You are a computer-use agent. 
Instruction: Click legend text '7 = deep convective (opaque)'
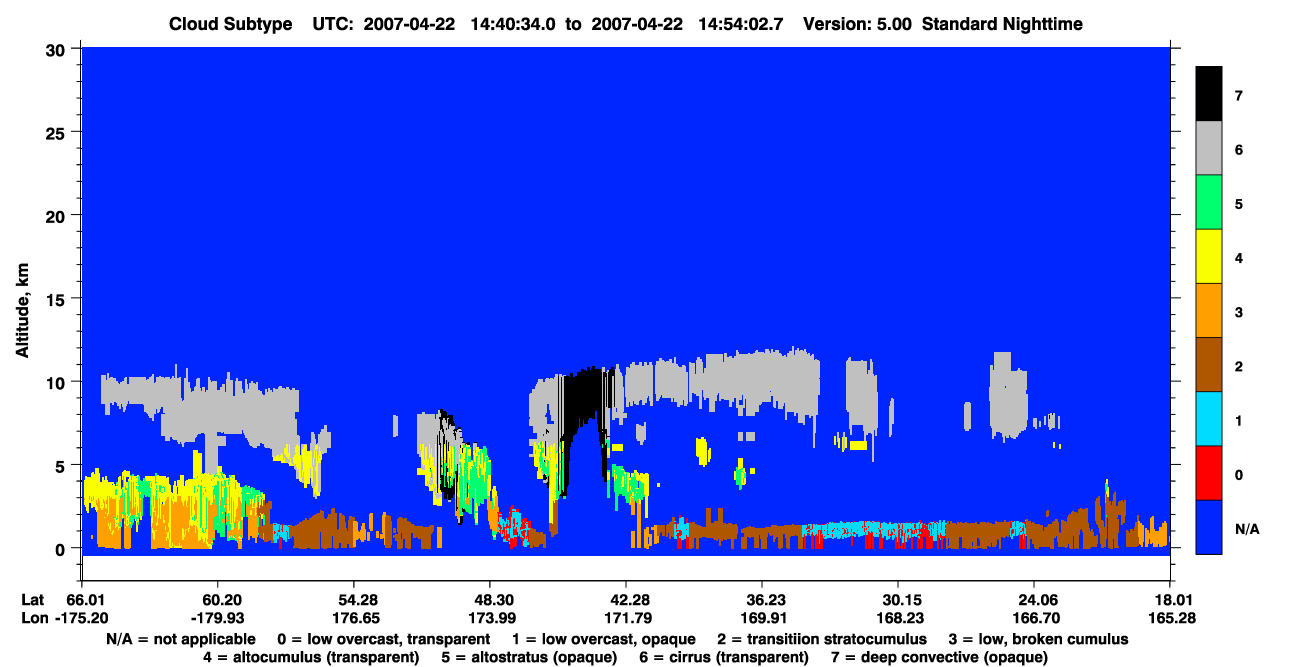tap(939, 657)
